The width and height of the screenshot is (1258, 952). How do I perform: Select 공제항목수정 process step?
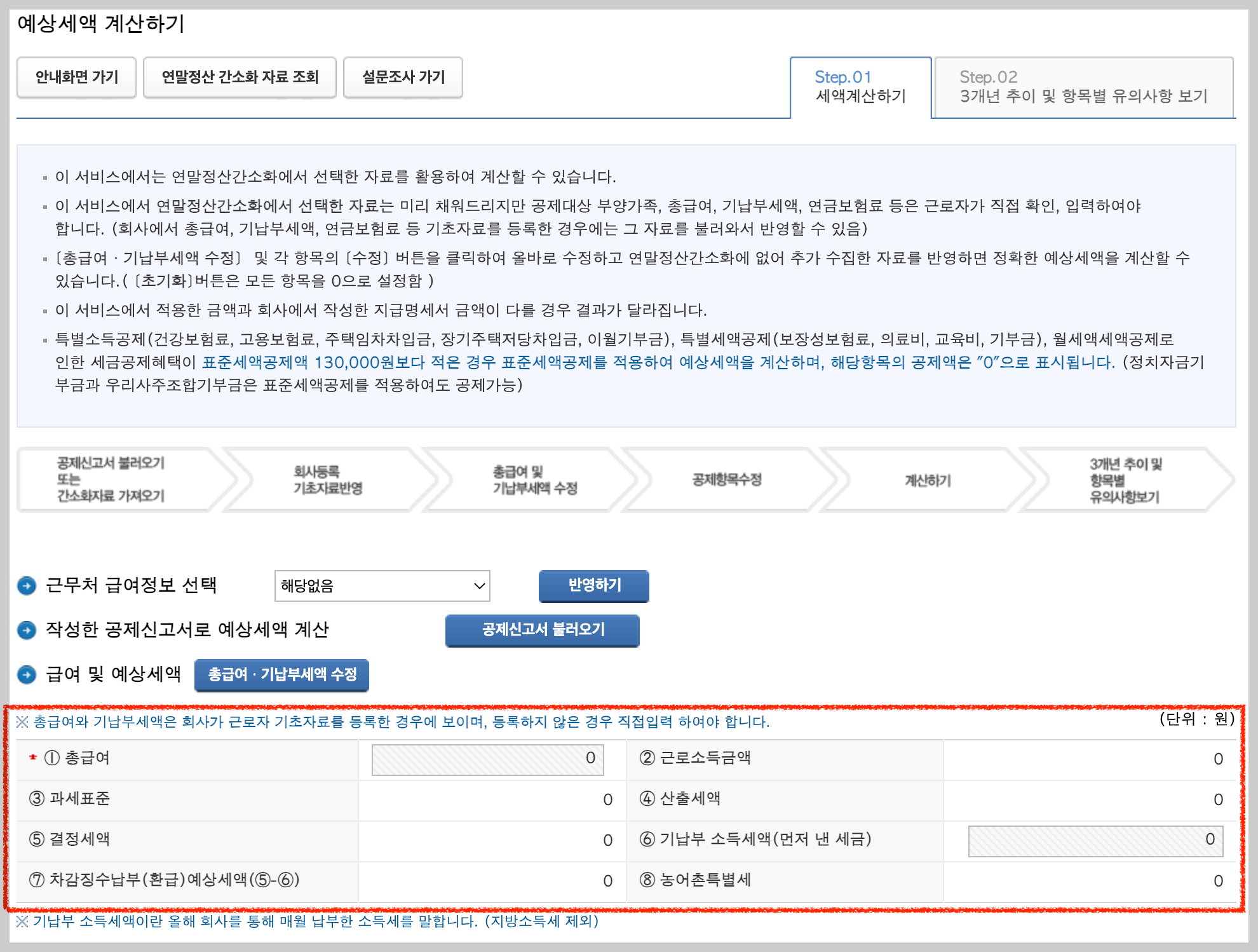[727, 480]
